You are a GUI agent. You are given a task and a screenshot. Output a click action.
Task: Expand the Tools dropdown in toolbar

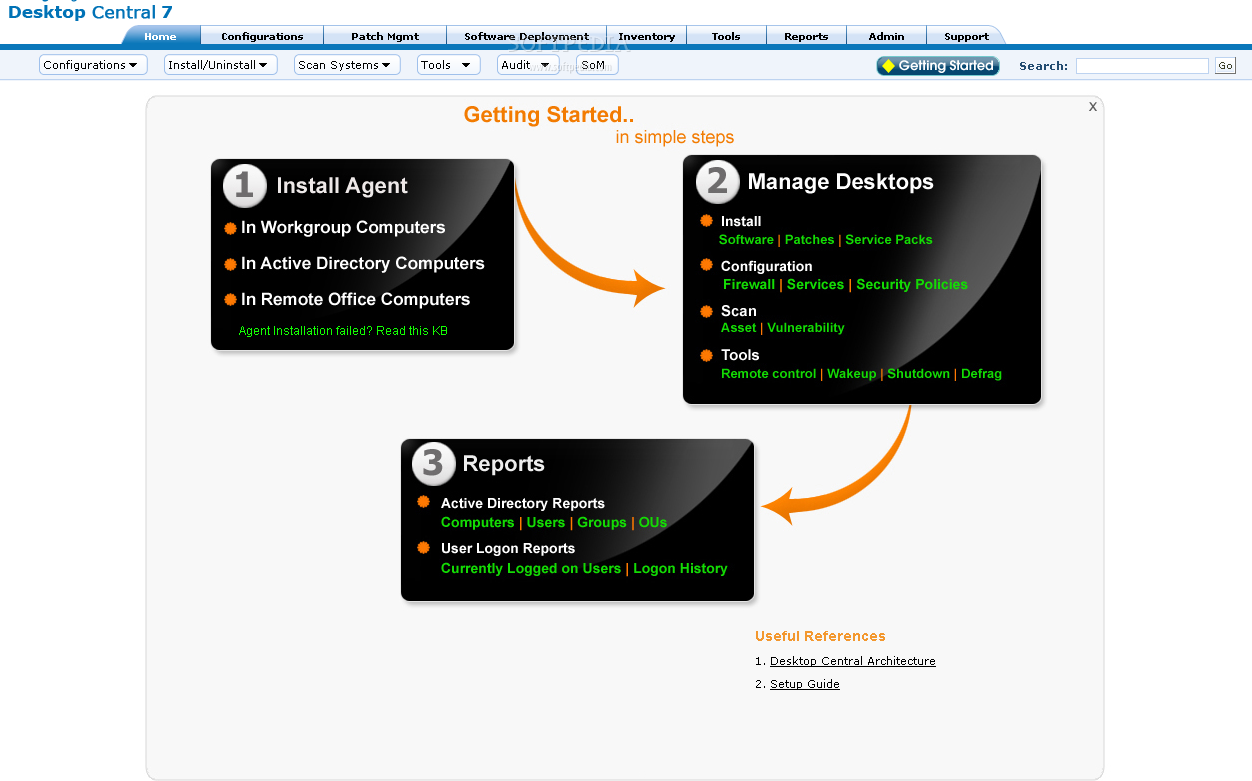[448, 65]
